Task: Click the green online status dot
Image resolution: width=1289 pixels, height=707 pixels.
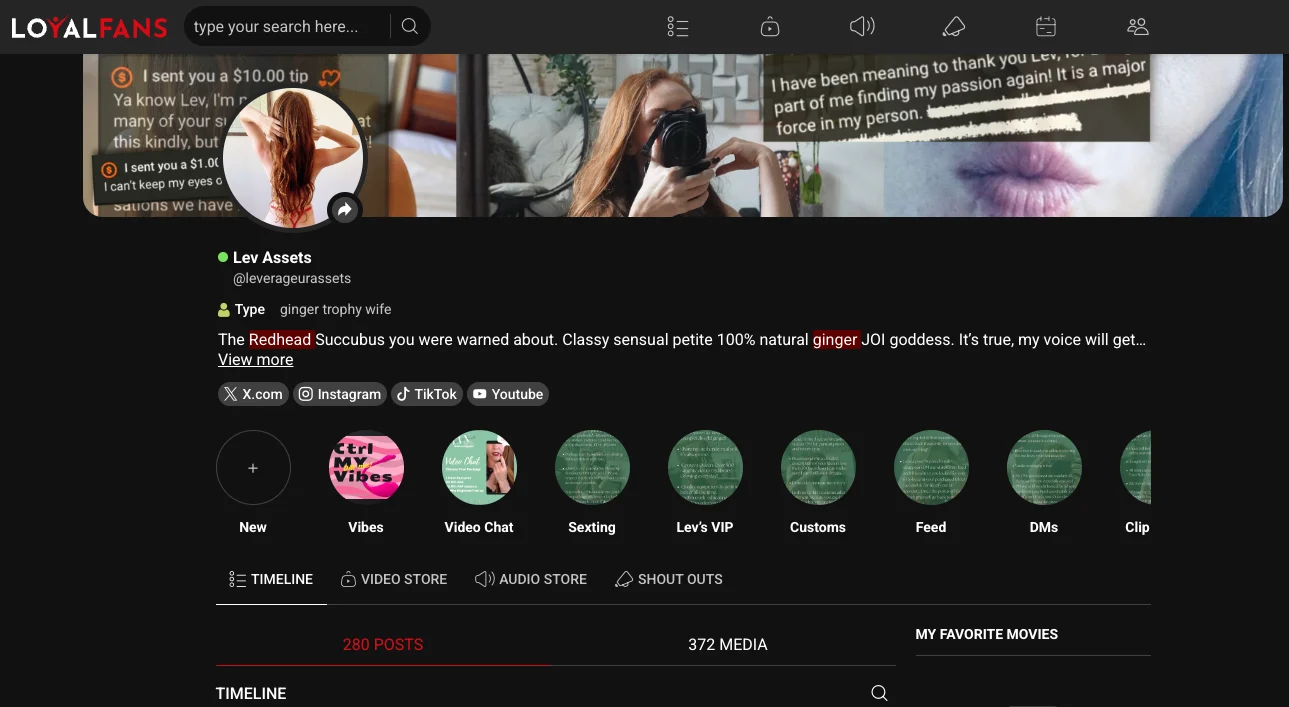Action: tap(223, 257)
